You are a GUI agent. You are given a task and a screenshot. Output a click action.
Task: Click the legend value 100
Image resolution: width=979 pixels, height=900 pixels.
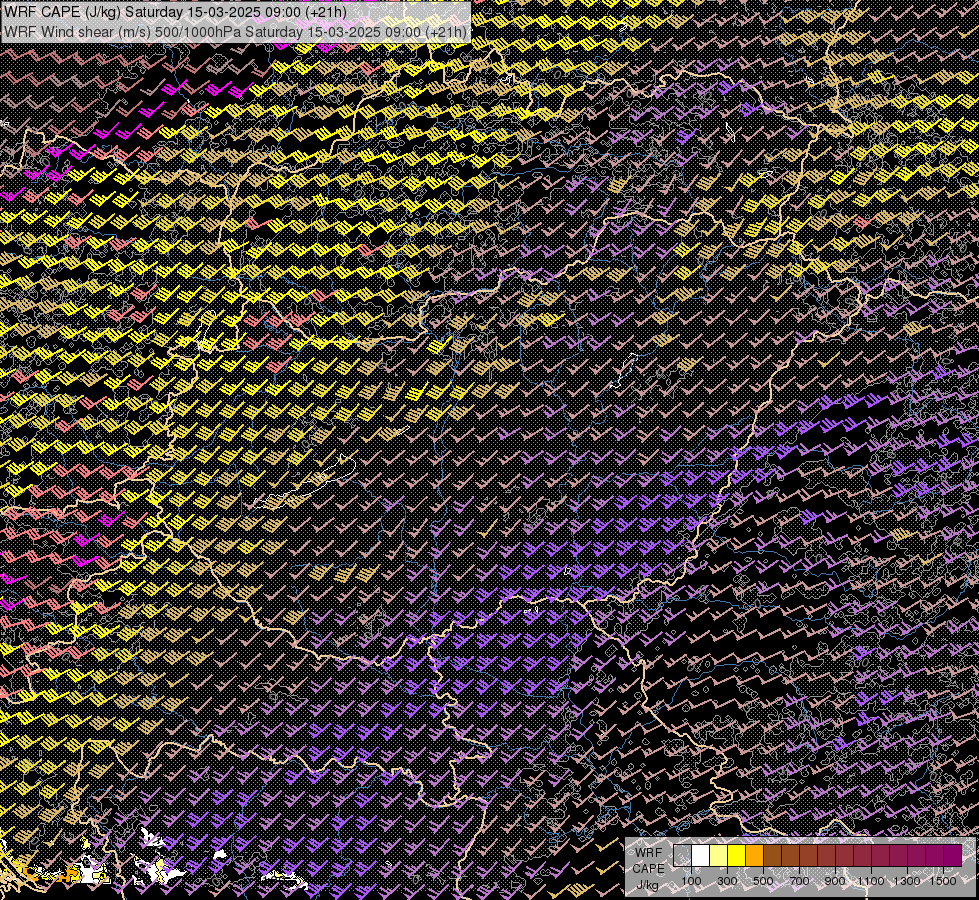tap(691, 881)
